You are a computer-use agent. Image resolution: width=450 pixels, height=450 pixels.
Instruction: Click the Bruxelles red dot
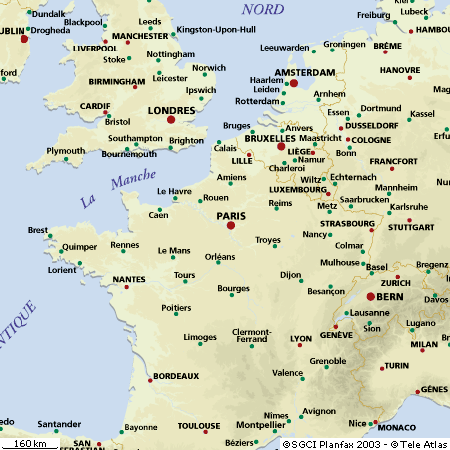coord(281,146)
